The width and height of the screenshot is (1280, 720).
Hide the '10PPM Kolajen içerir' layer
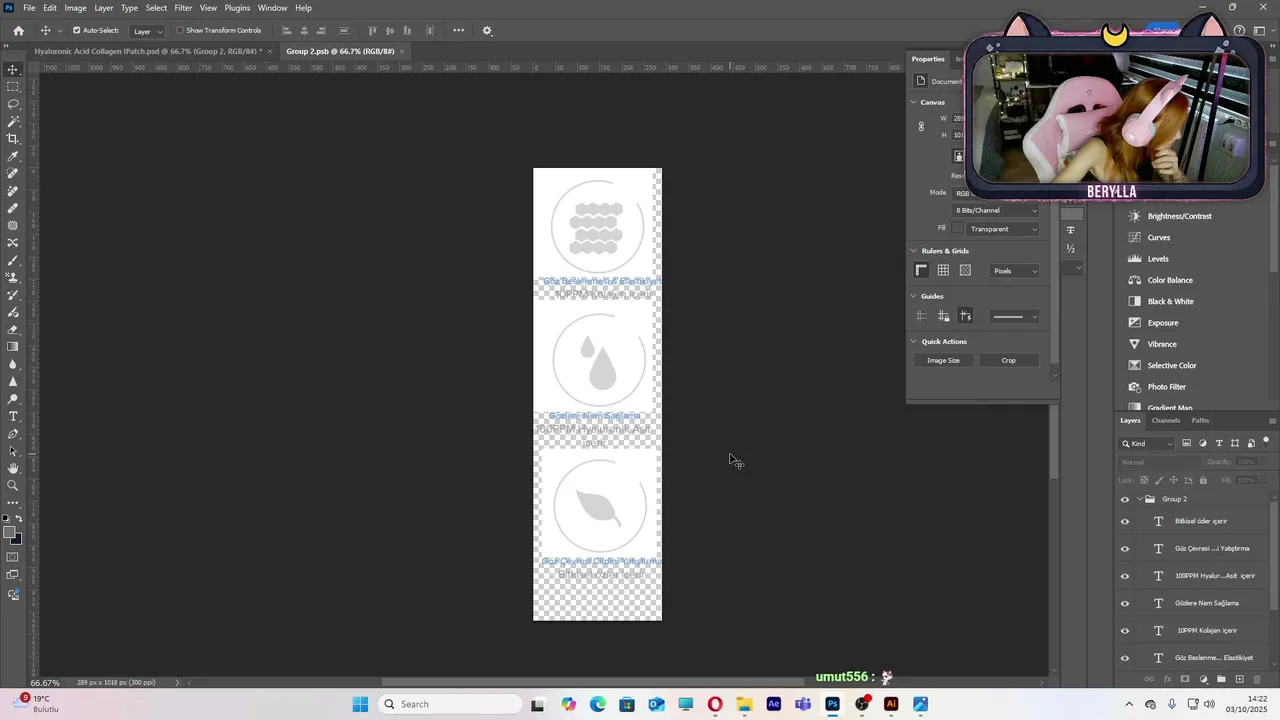point(1125,631)
